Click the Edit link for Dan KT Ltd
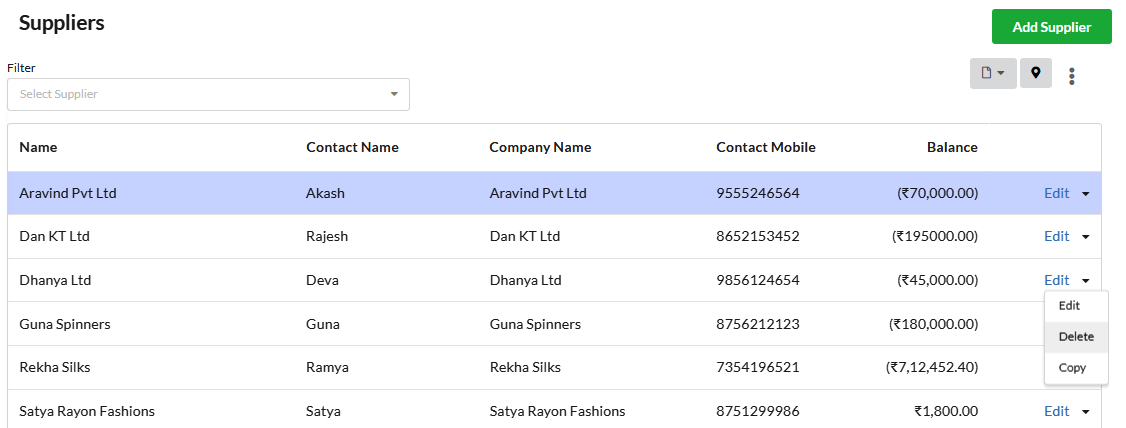1126x428 pixels. click(1056, 236)
